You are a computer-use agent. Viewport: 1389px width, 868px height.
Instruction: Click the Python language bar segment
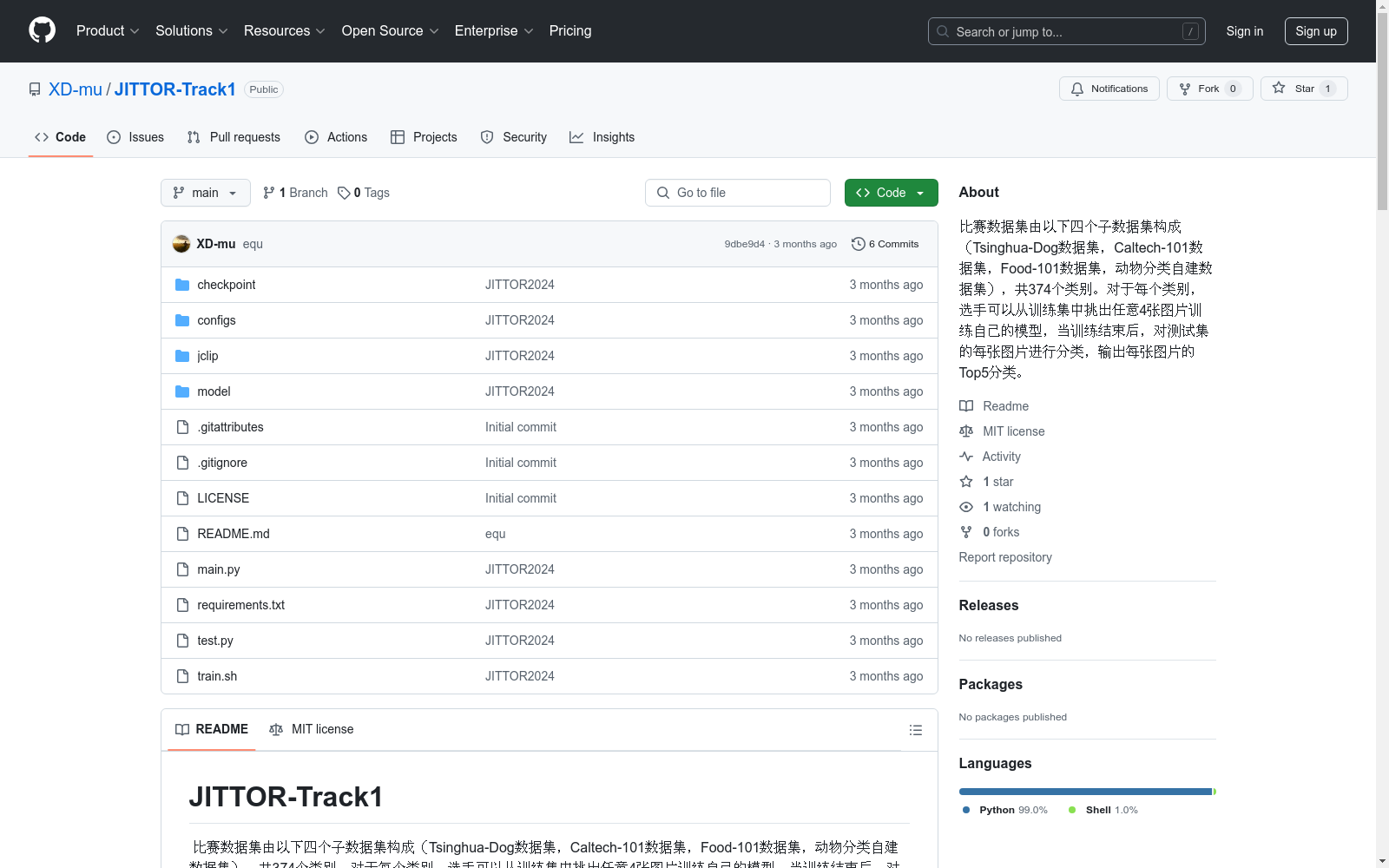coord(1085,792)
